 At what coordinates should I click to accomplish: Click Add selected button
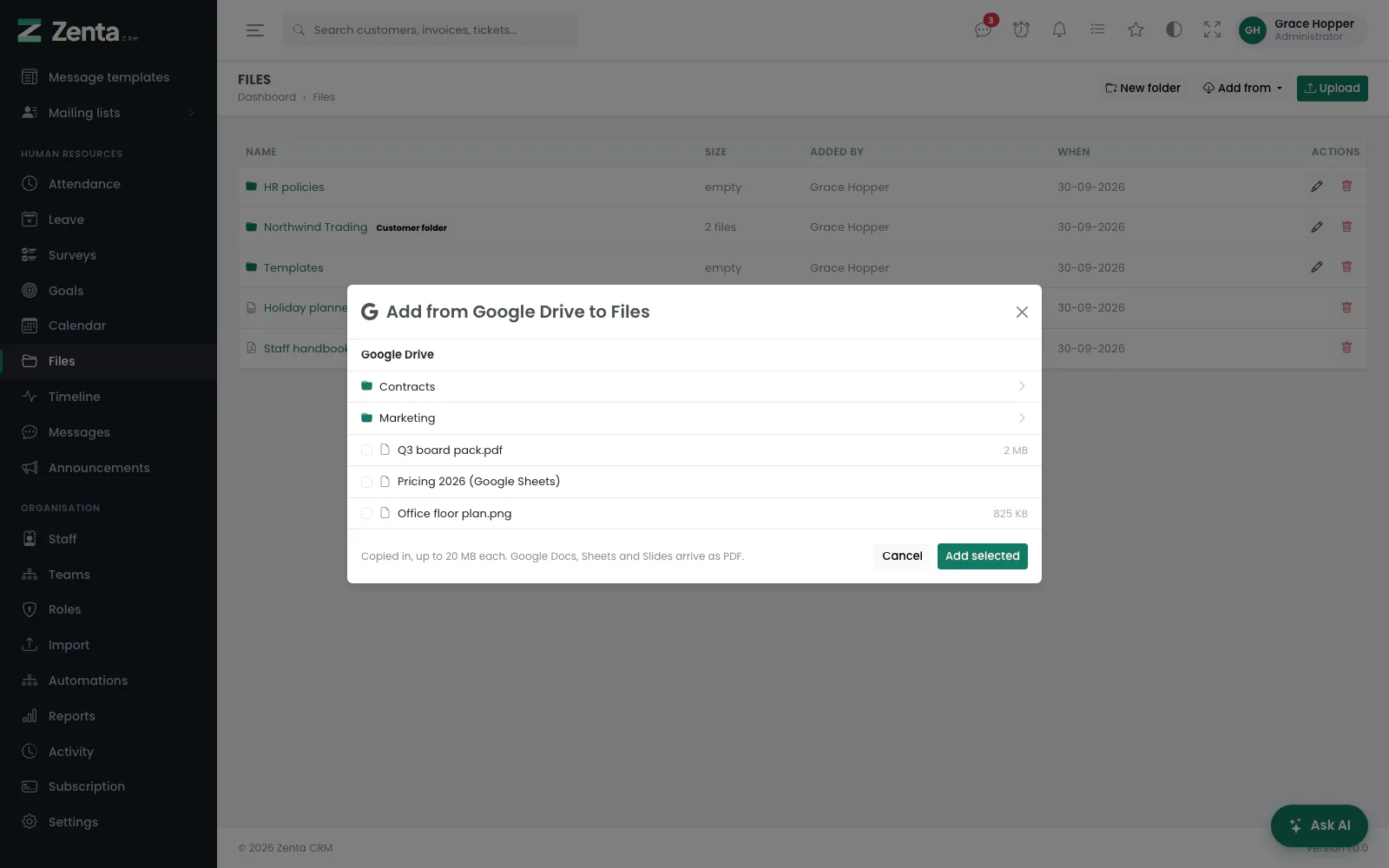coord(982,556)
